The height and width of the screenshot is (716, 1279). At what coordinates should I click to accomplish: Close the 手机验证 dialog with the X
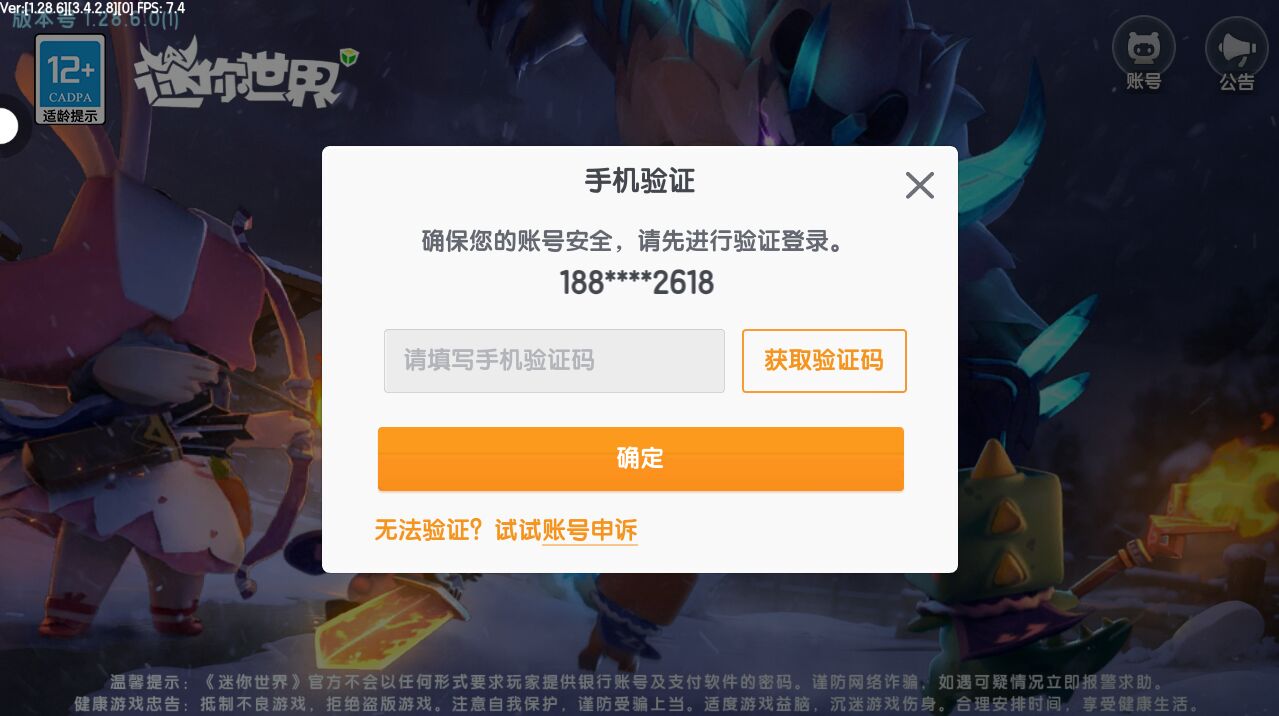tap(919, 185)
